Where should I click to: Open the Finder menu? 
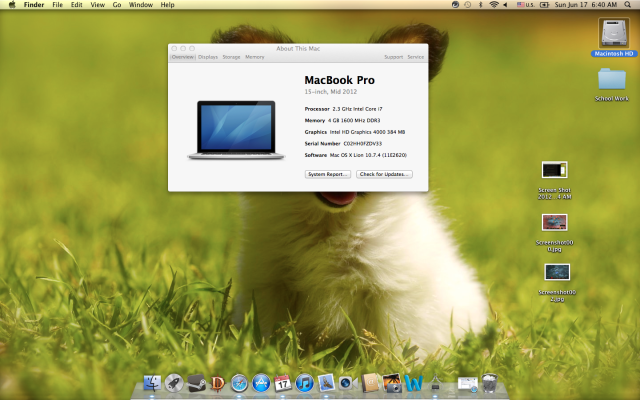coord(34,5)
